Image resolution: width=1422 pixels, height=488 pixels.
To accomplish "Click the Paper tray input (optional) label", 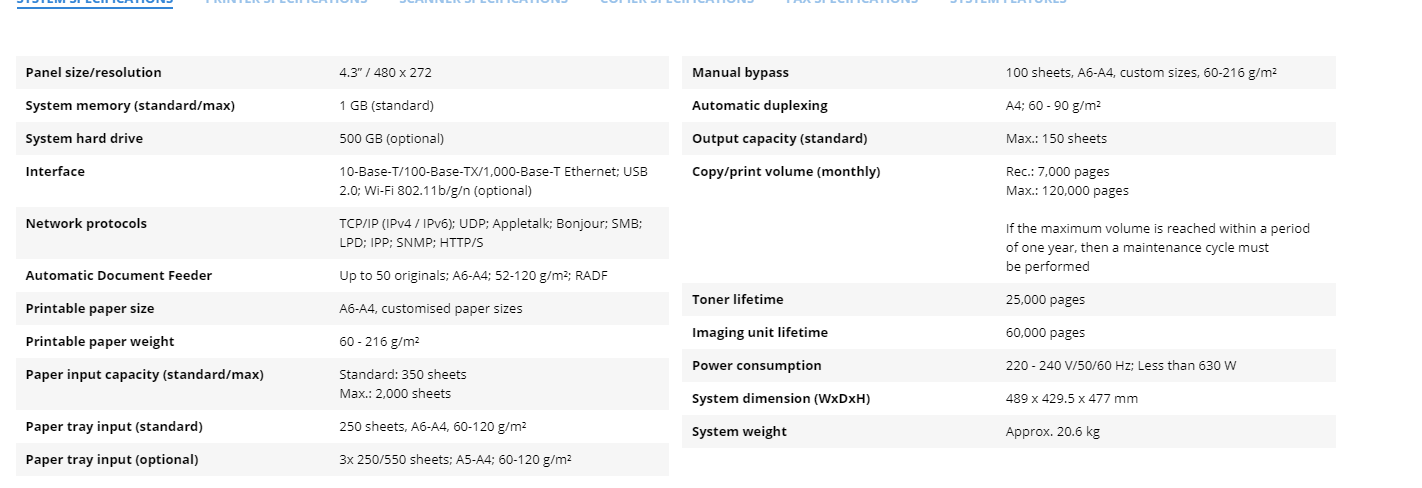I will tap(112, 460).
